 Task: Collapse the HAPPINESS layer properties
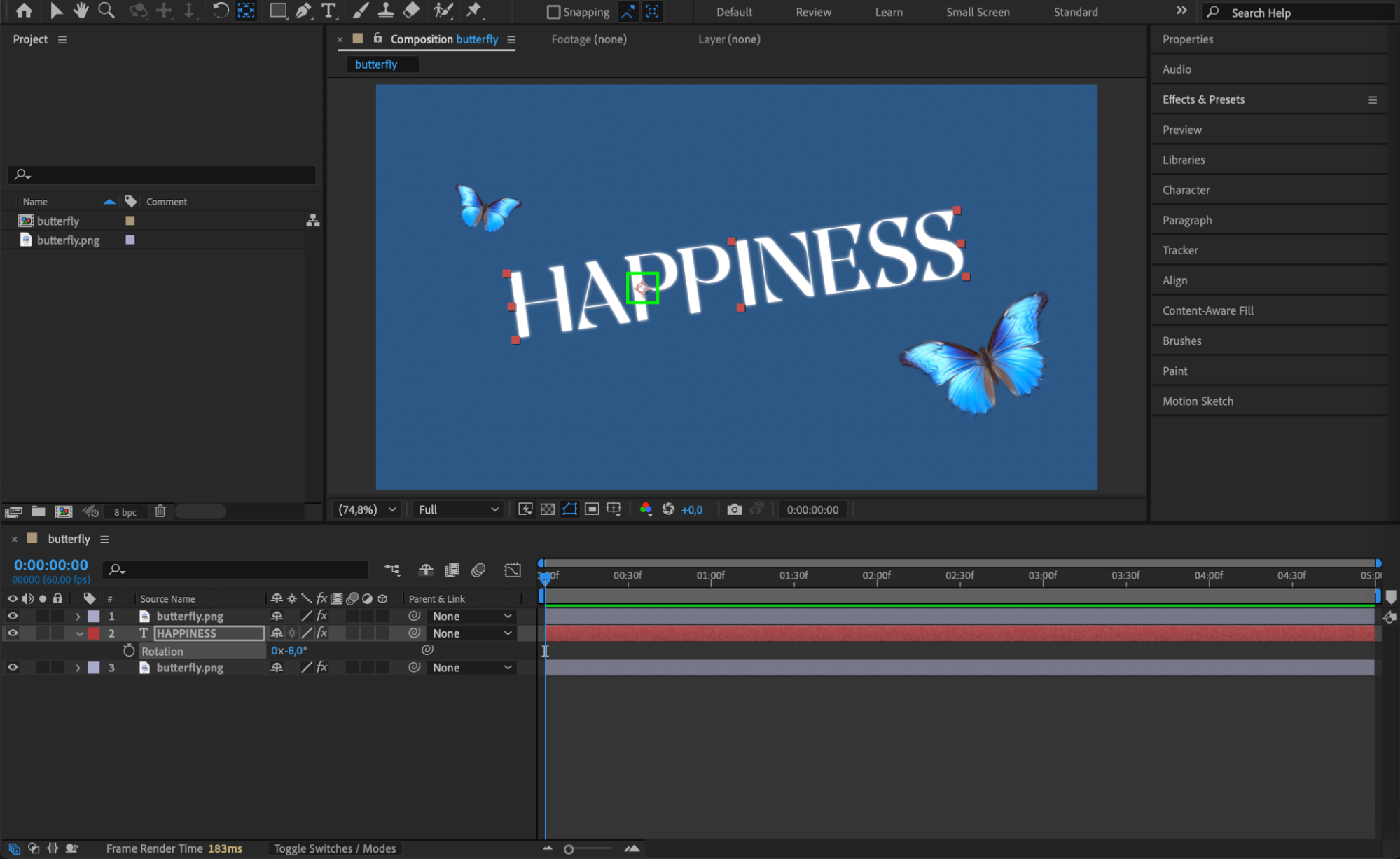coord(79,633)
